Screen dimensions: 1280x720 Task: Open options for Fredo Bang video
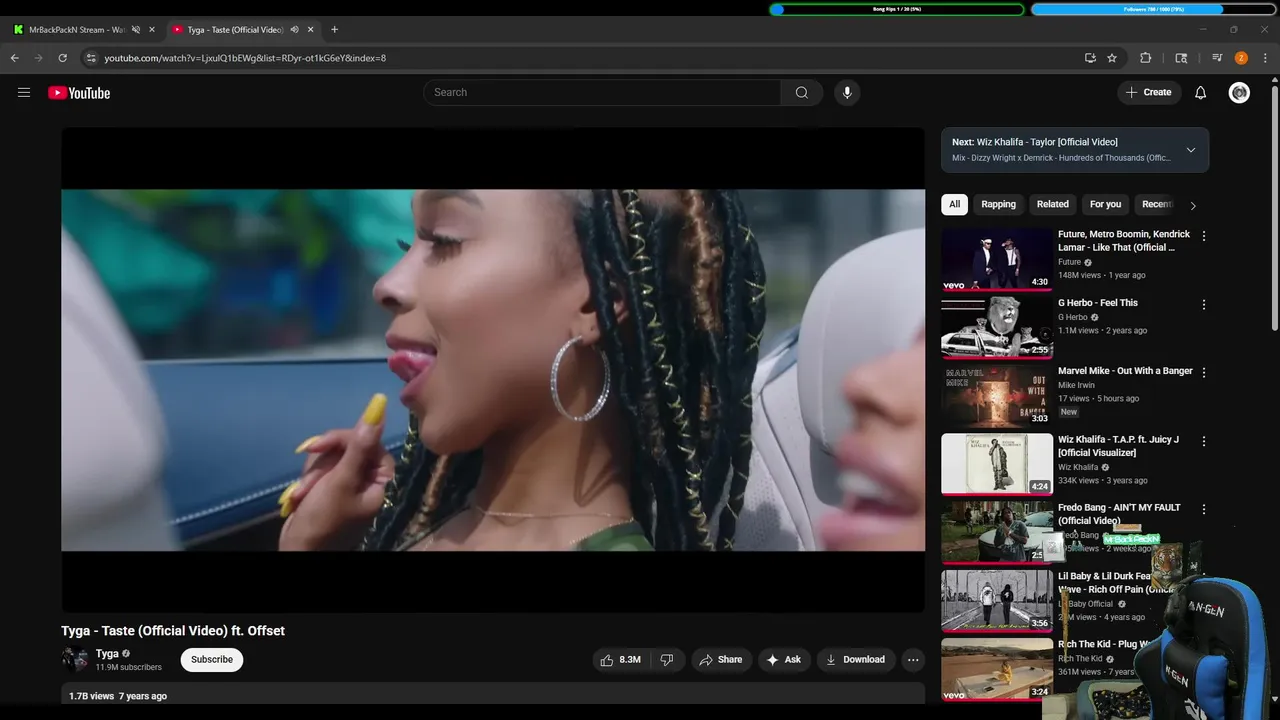(1204, 509)
